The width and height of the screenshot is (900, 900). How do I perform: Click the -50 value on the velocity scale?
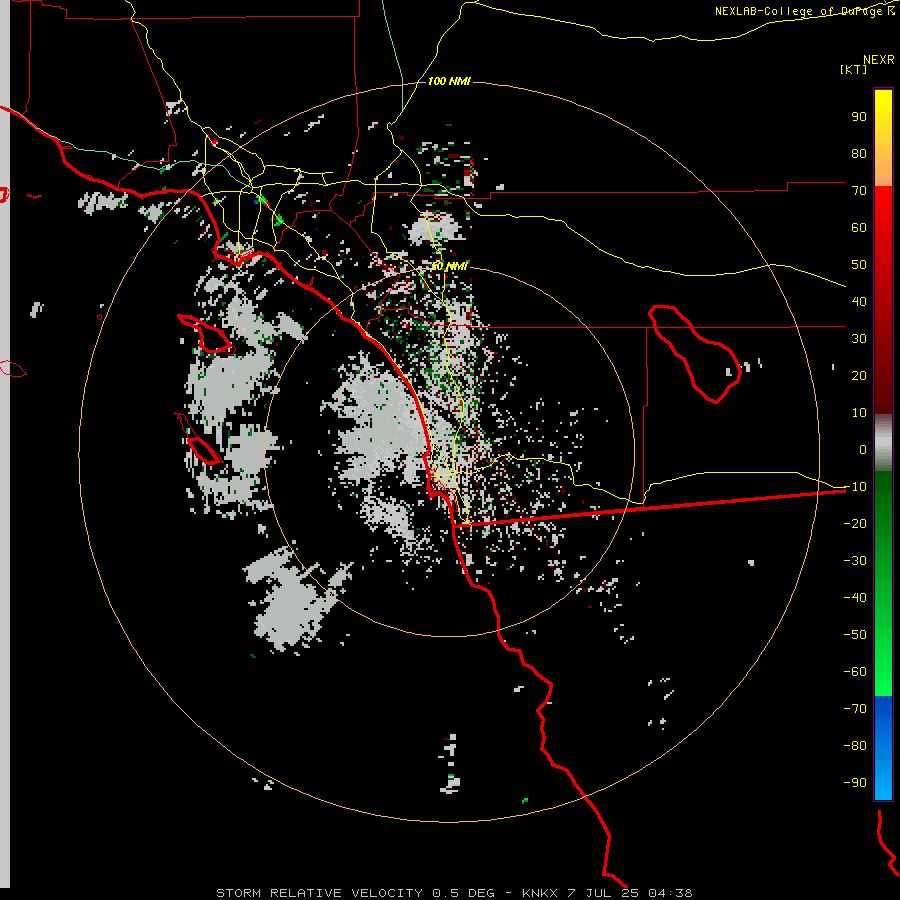coord(855,634)
